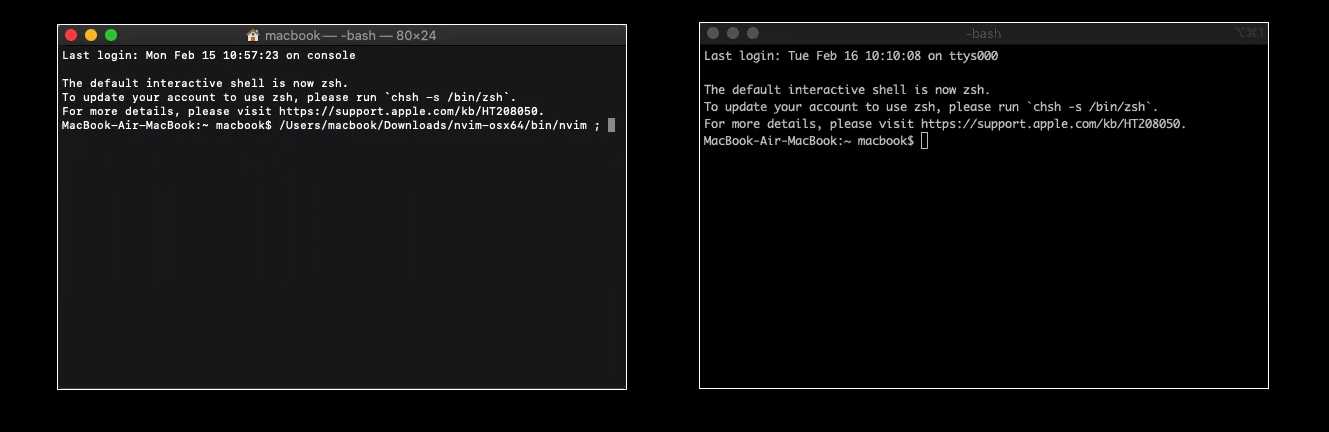This screenshot has width=1329, height=432.
Task: Close the macbook bash window with the red button
Action: [x=71, y=35]
